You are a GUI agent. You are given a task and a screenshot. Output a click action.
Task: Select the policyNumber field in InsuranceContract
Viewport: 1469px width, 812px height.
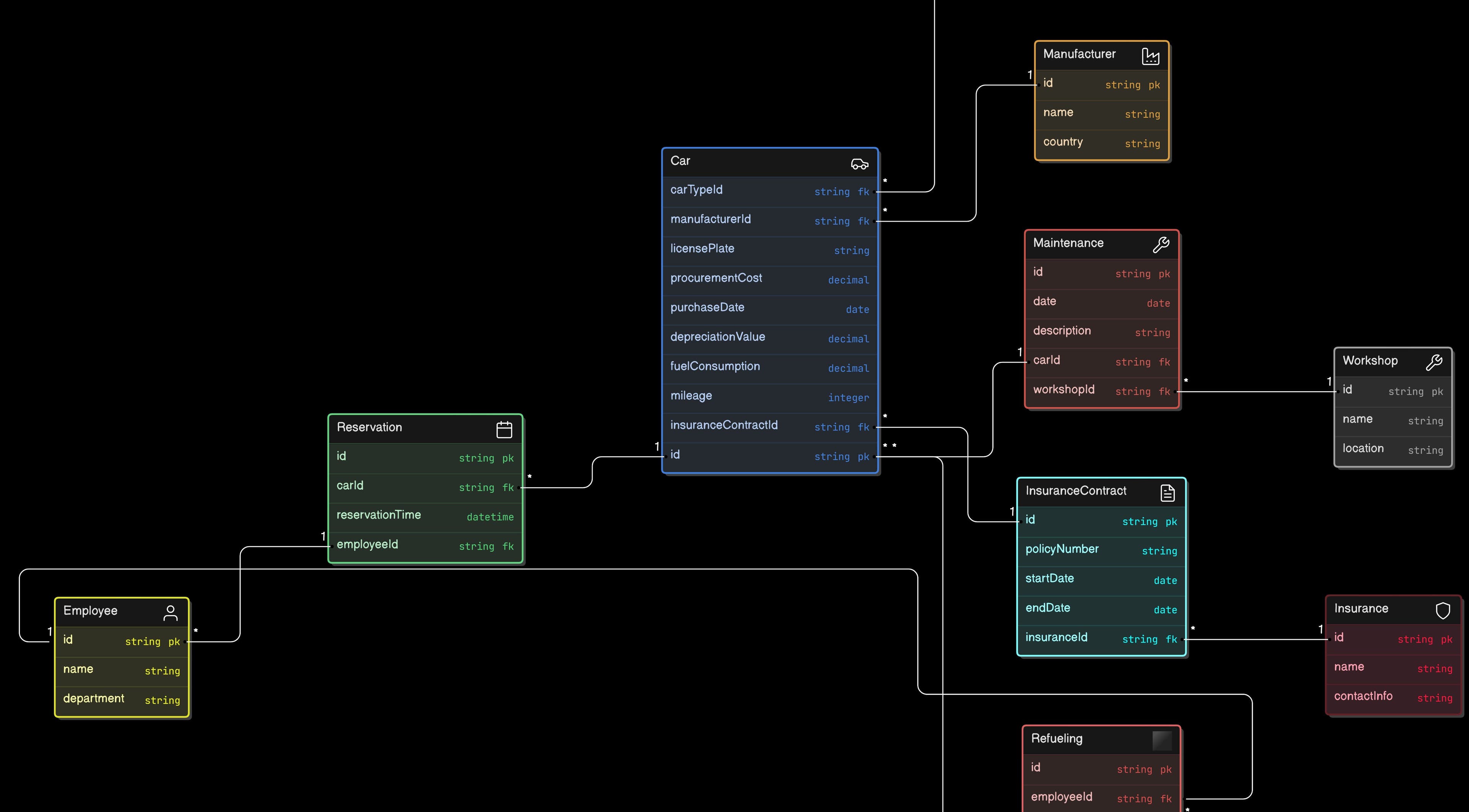[1062, 549]
